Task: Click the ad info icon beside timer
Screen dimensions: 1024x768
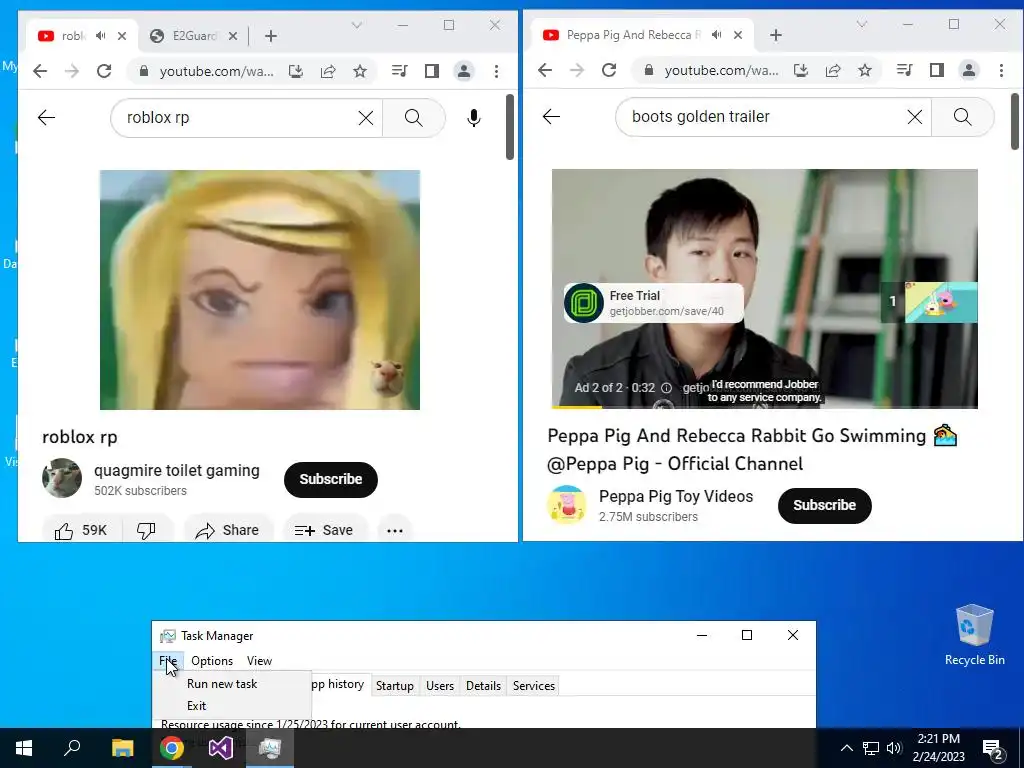Action: coord(666,388)
